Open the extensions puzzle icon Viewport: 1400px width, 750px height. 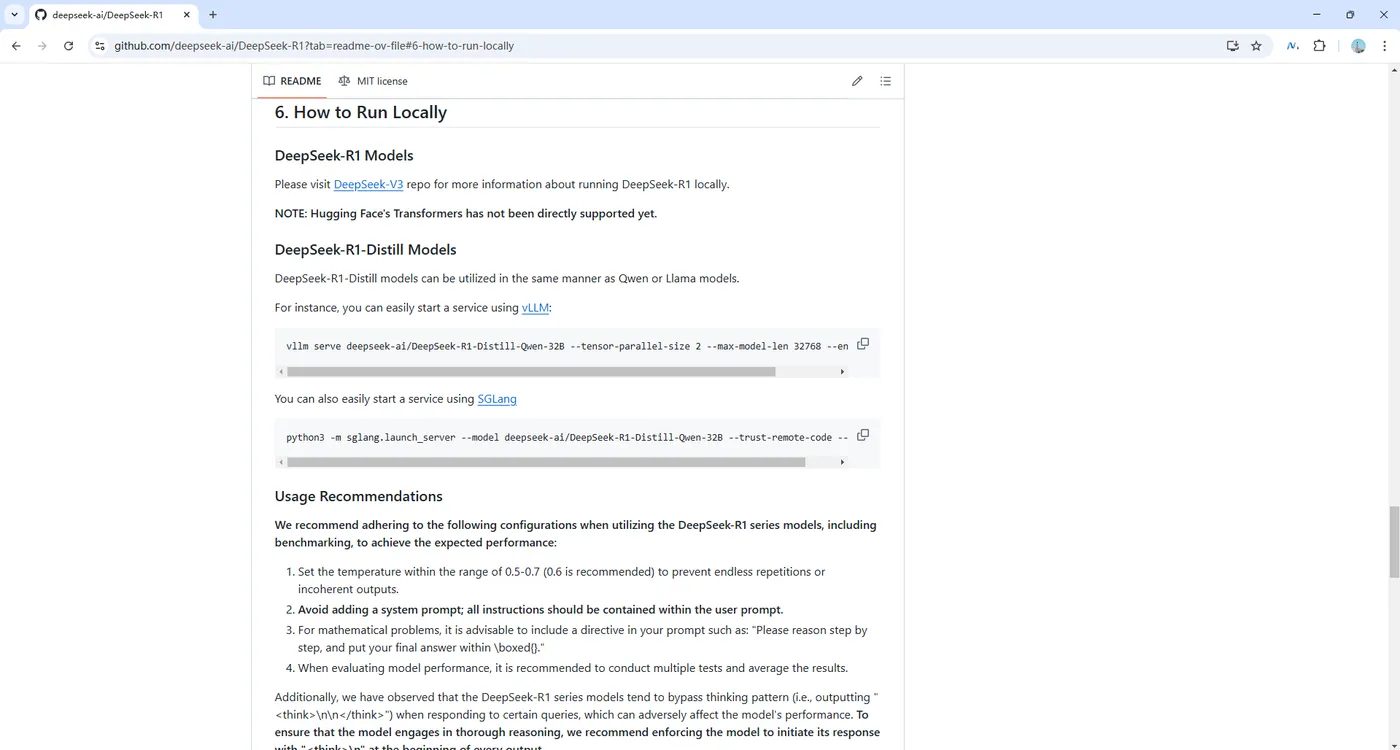coord(1319,46)
